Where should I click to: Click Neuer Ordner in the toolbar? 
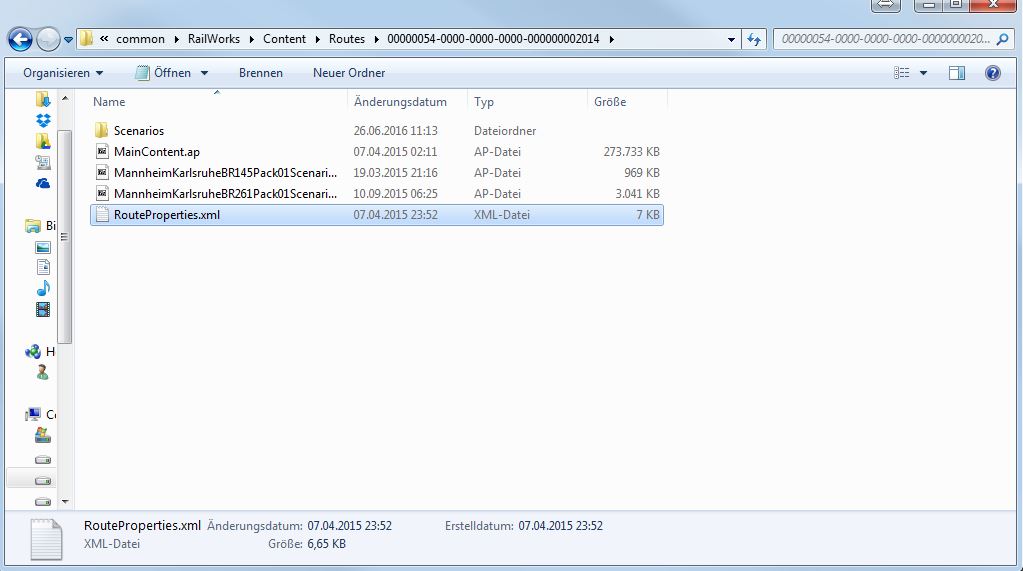click(x=349, y=73)
